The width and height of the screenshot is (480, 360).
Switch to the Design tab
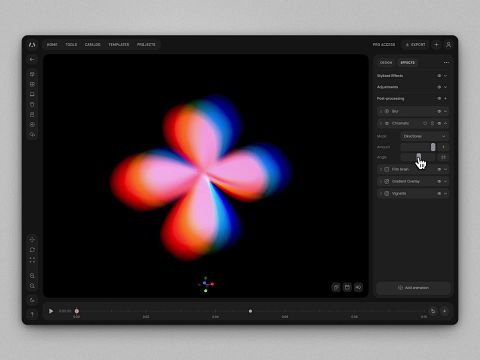tap(386, 62)
